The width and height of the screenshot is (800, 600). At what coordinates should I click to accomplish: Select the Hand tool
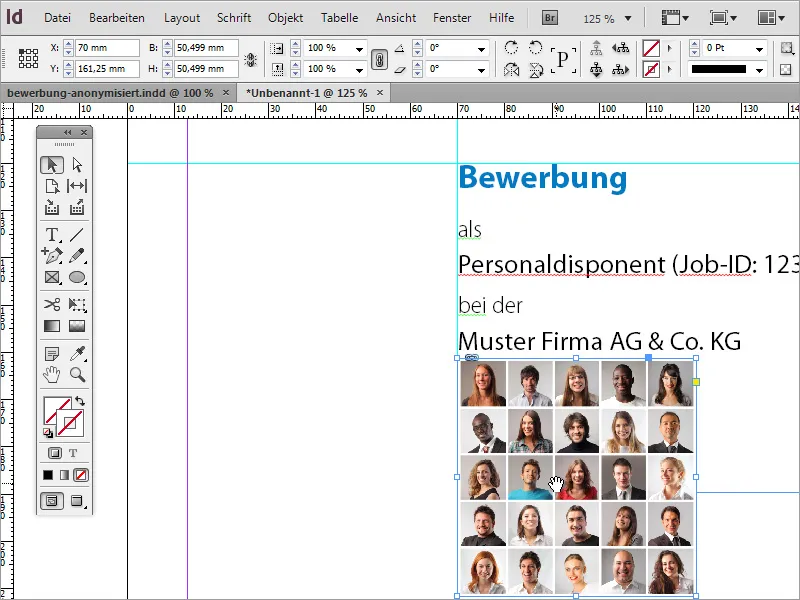click(52, 374)
